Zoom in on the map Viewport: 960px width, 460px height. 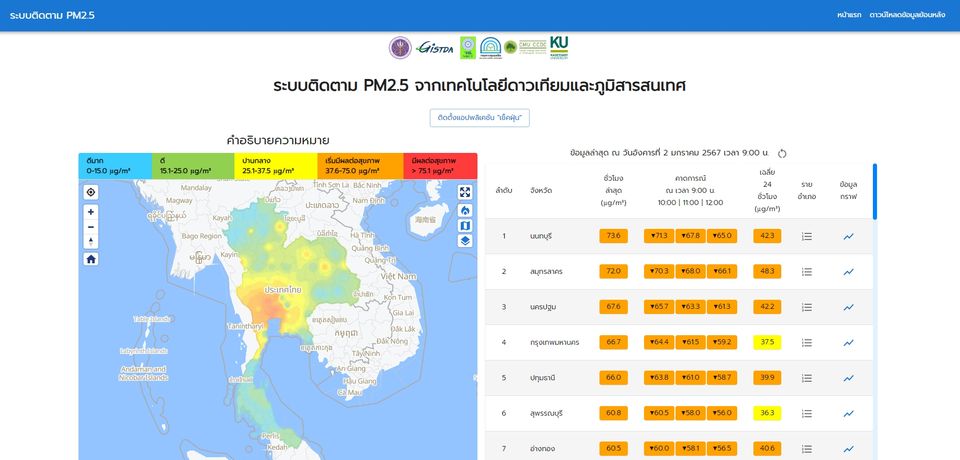[x=91, y=212]
